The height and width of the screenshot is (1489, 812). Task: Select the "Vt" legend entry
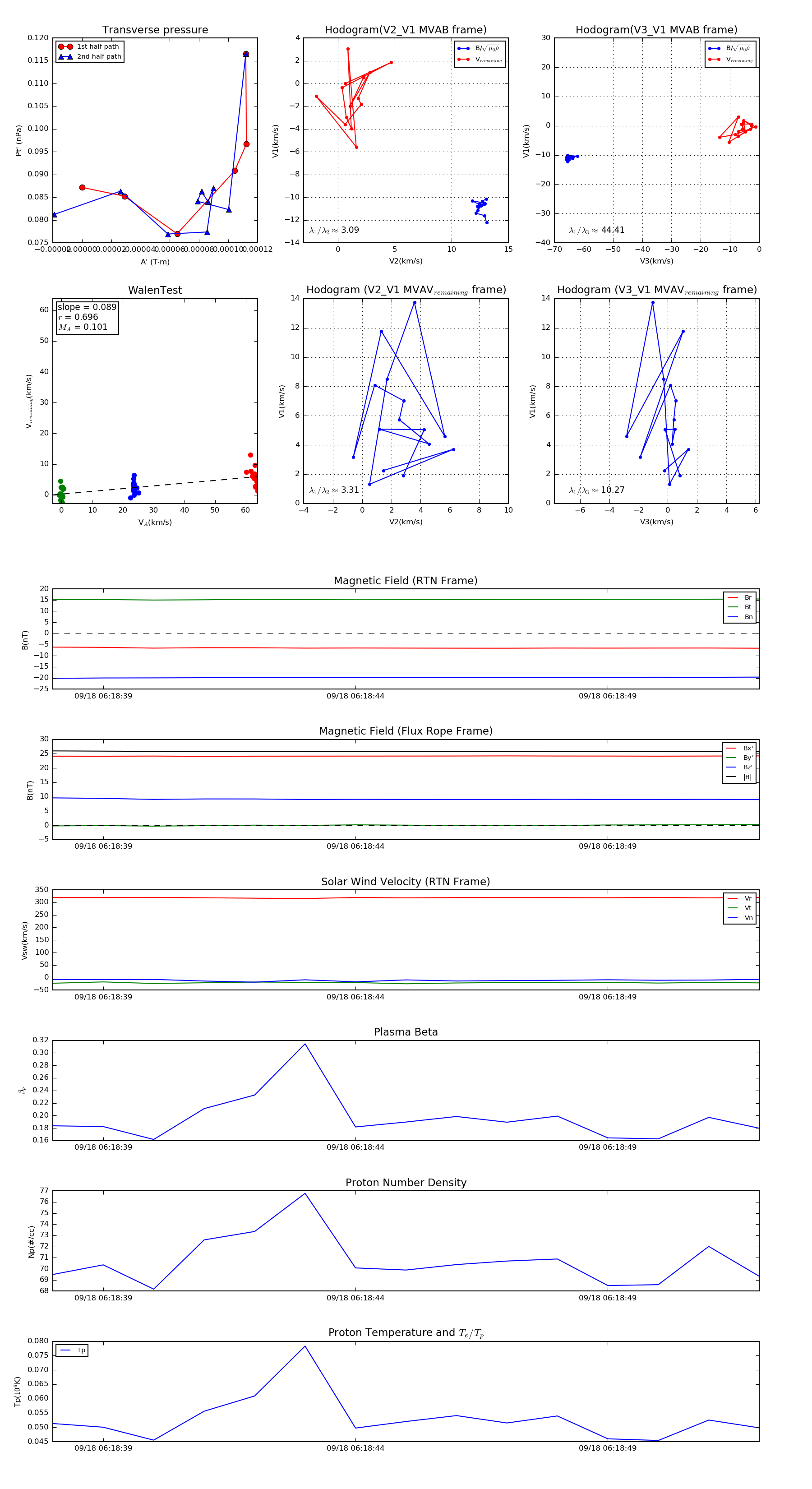[x=740, y=908]
